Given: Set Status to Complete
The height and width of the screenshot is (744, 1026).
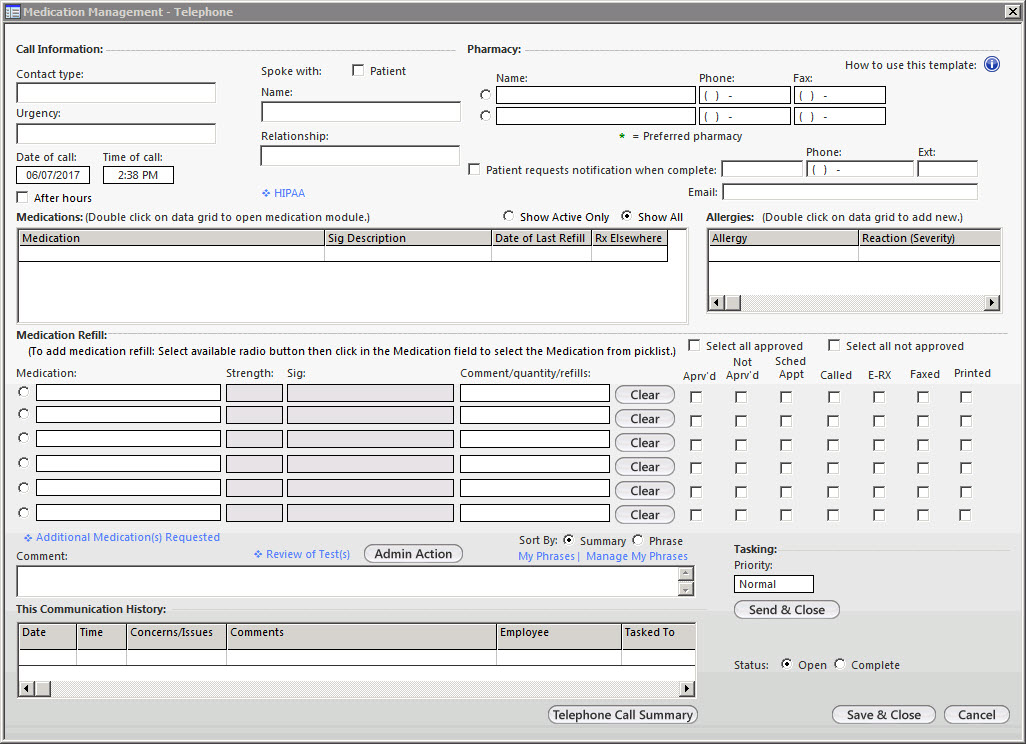Looking at the screenshot, I should 840,664.
